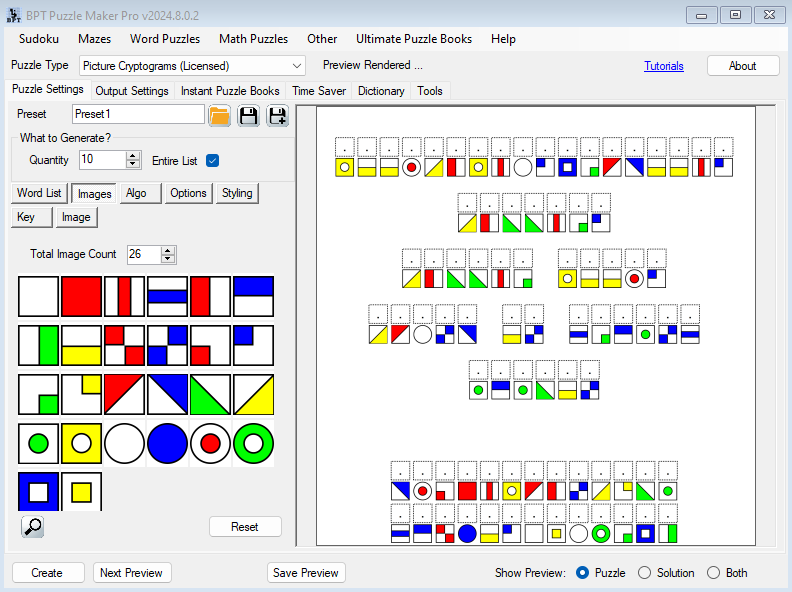Viewport: 792px width, 592px height.
Task: Select the solid blue circle image
Action: tap(168, 443)
